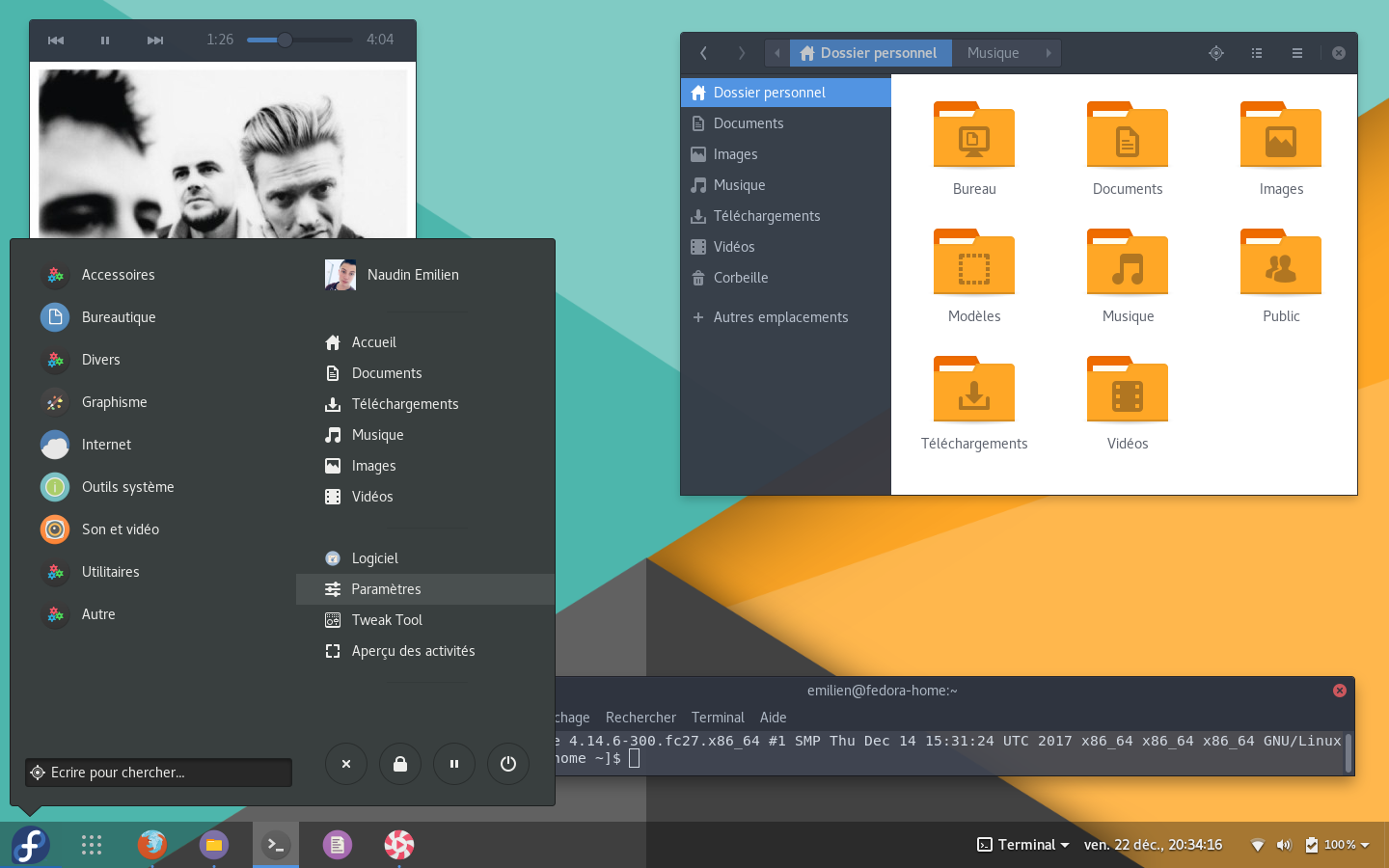The height and width of the screenshot is (868, 1389).
Task: Click the music player's seek slider
Action: pos(299,41)
